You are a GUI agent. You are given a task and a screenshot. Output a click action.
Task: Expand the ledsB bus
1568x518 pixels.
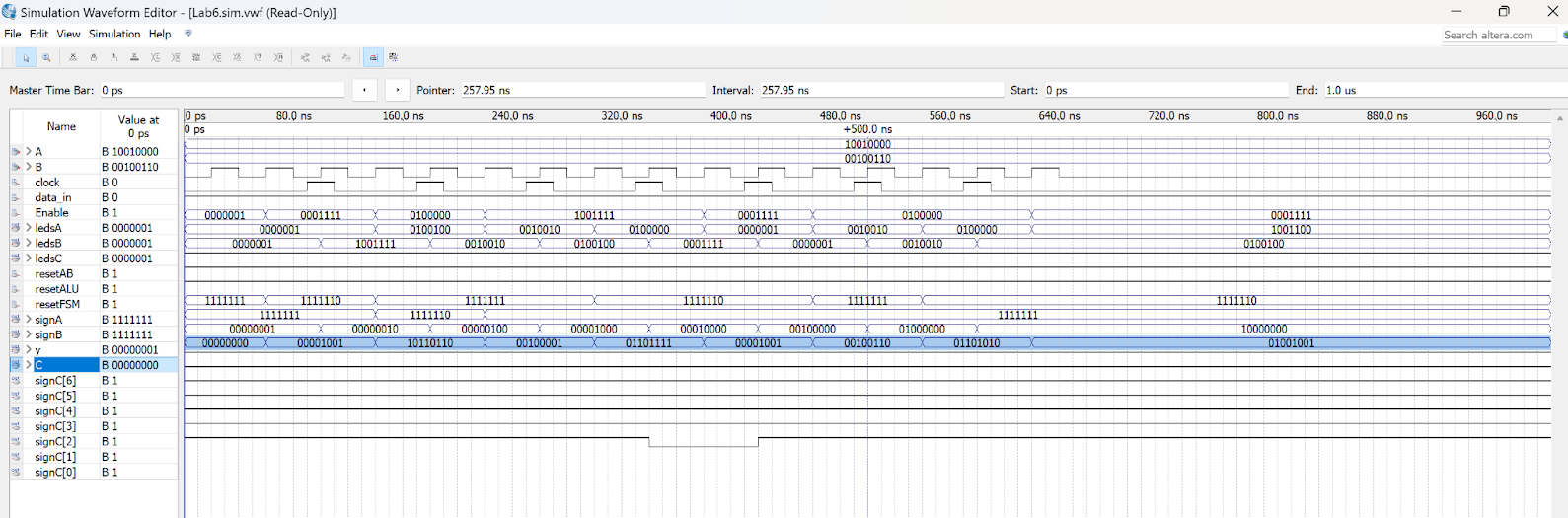coord(29,244)
